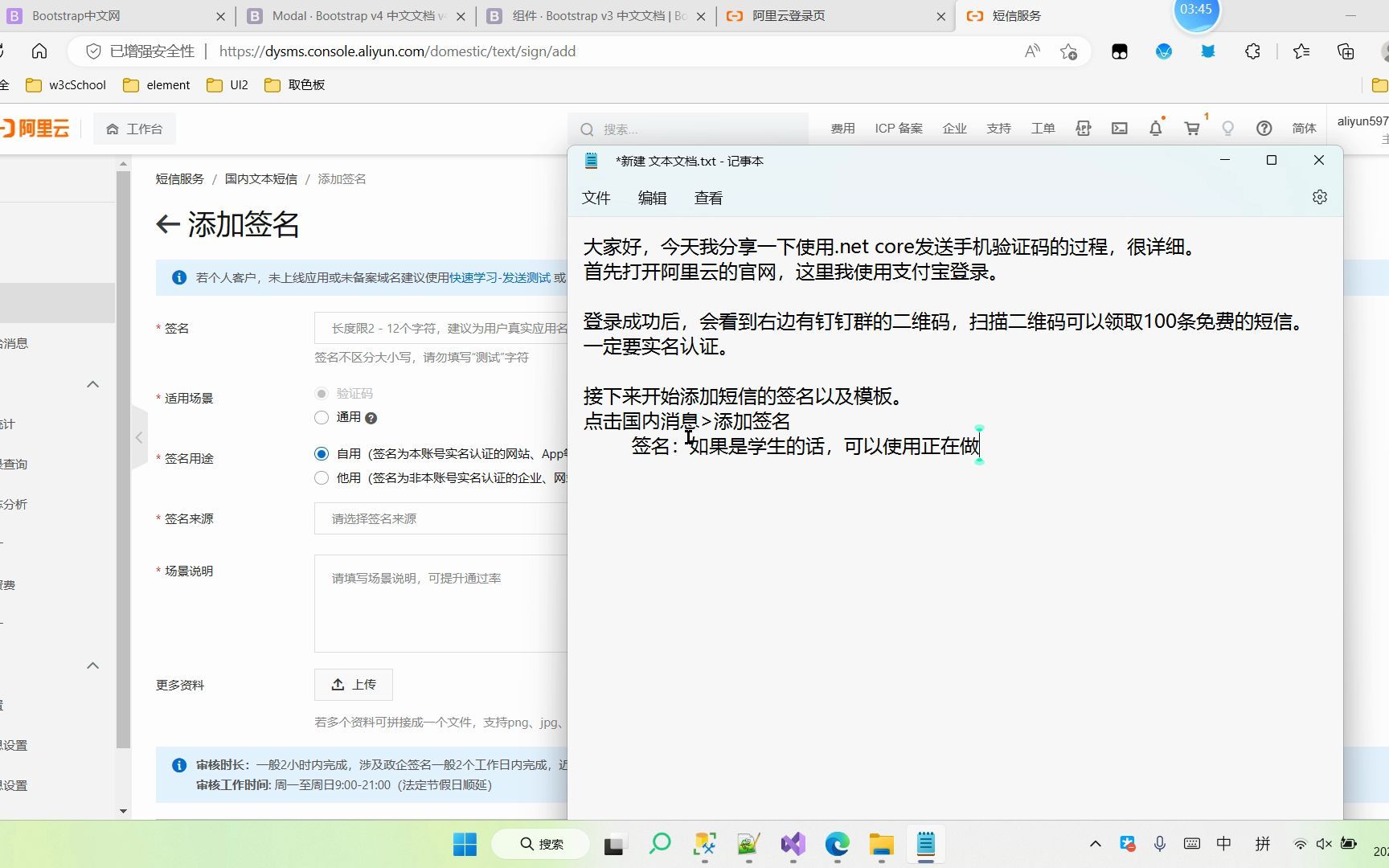Select the 通用 scenario radio button
This screenshot has height=868, width=1389.
[x=322, y=417]
